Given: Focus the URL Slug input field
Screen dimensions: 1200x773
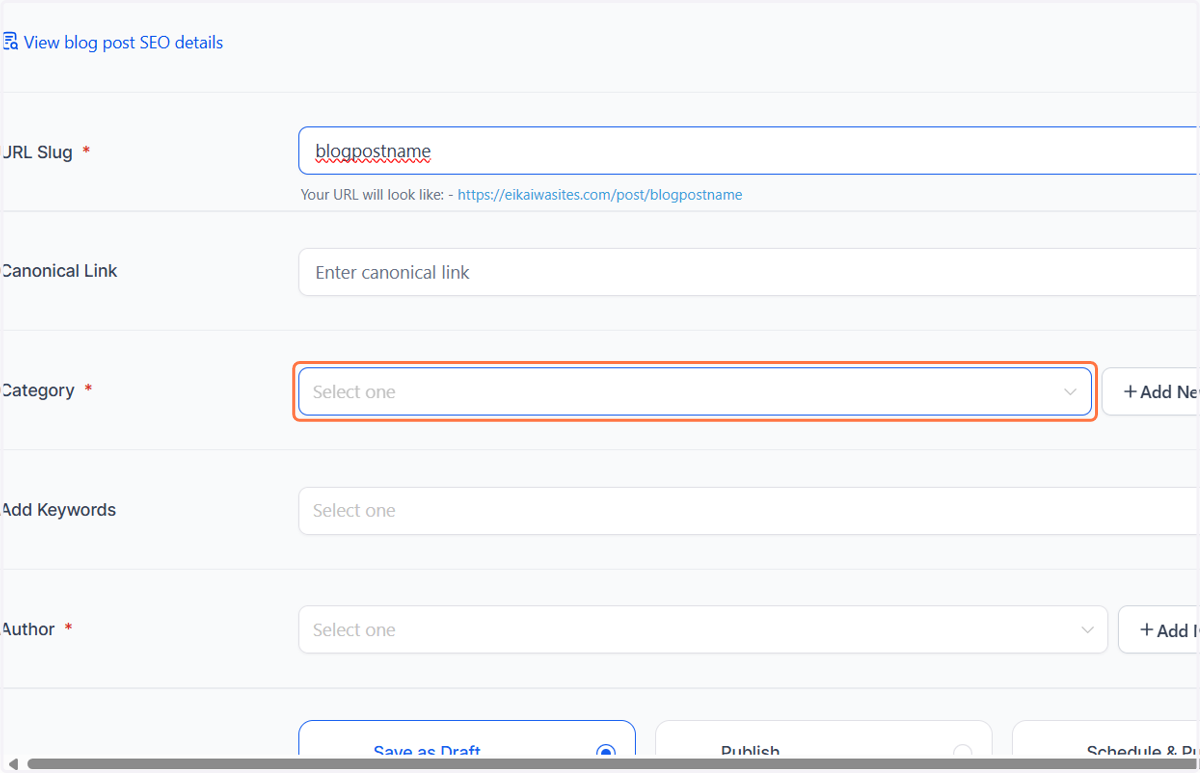Looking at the screenshot, I should point(748,151).
